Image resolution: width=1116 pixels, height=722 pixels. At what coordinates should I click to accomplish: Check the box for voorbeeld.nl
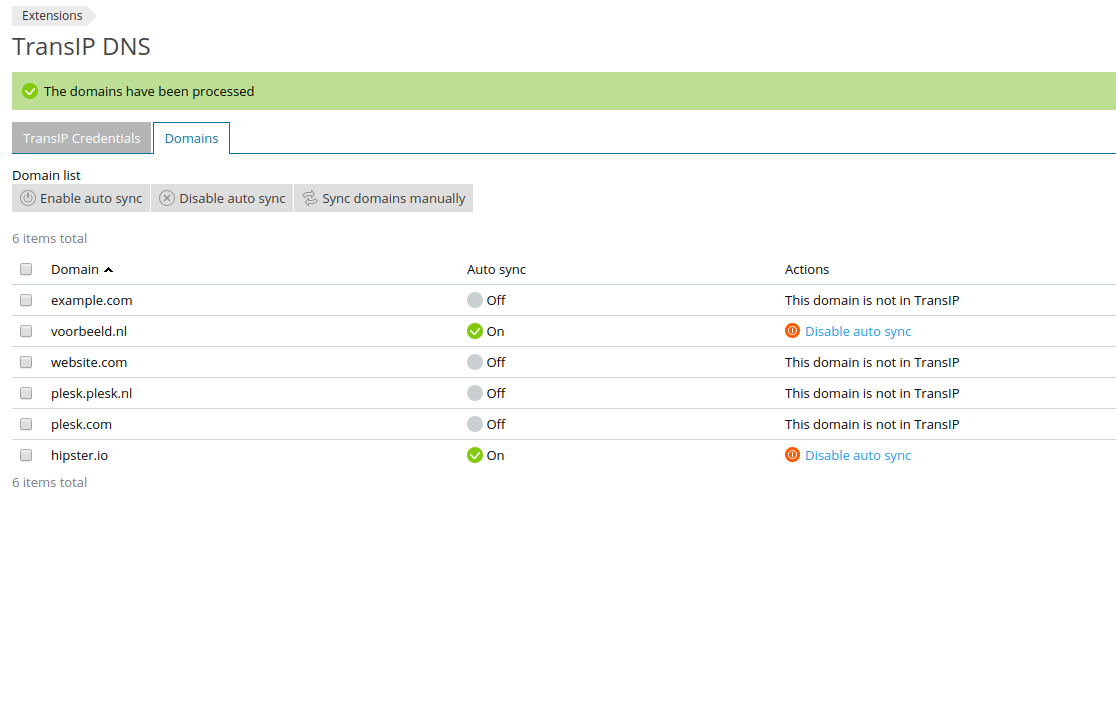pos(26,331)
